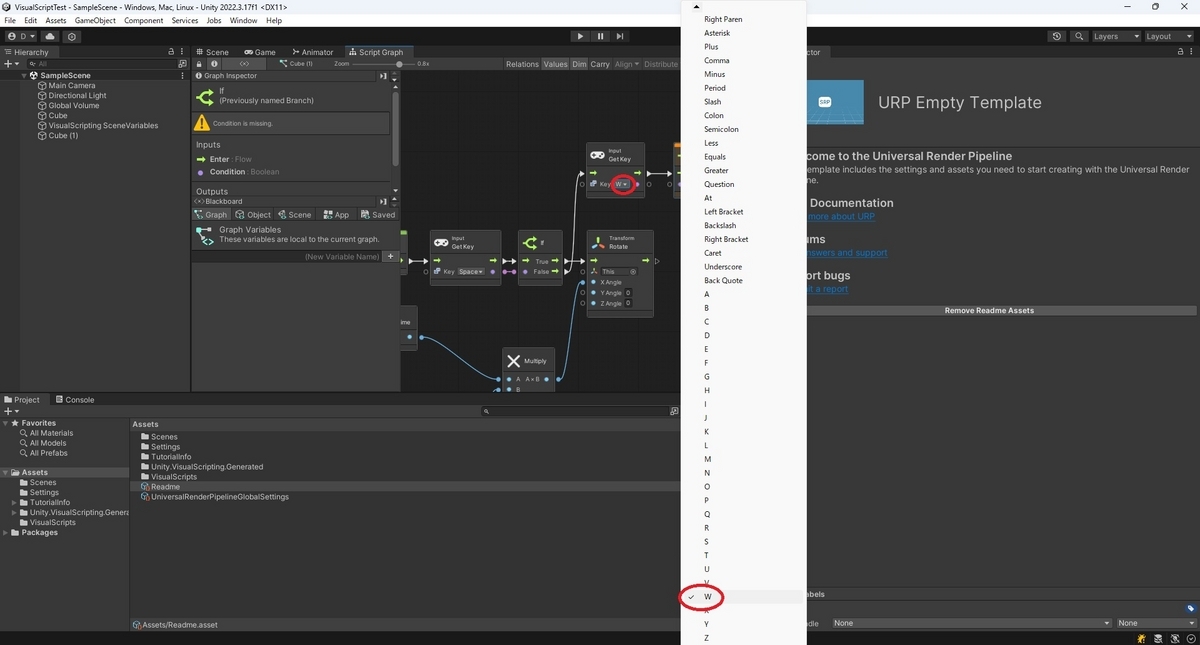Click the If node branch icon
The image size is (1200, 645).
pyautogui.click(x=529, y=242)
